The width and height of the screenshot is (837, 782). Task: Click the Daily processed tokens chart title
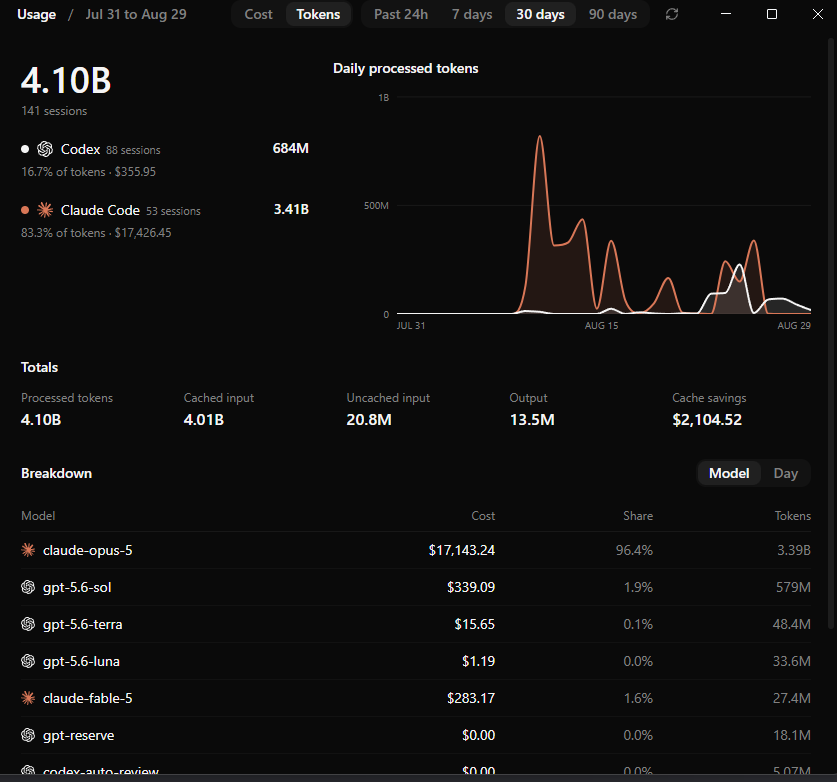click(x=405, y=68)
